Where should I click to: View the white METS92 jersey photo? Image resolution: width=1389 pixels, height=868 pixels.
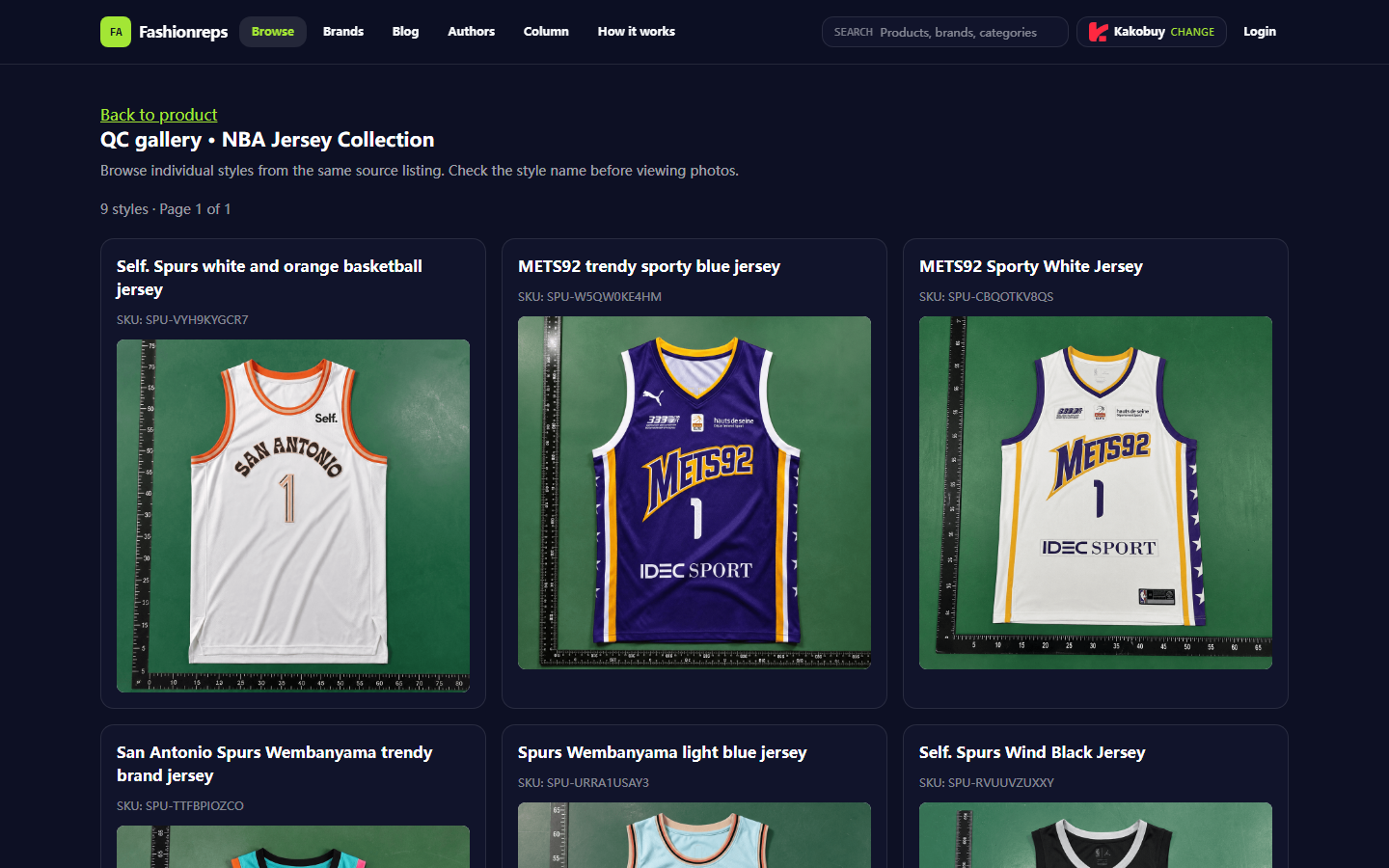click(1096, 493)
